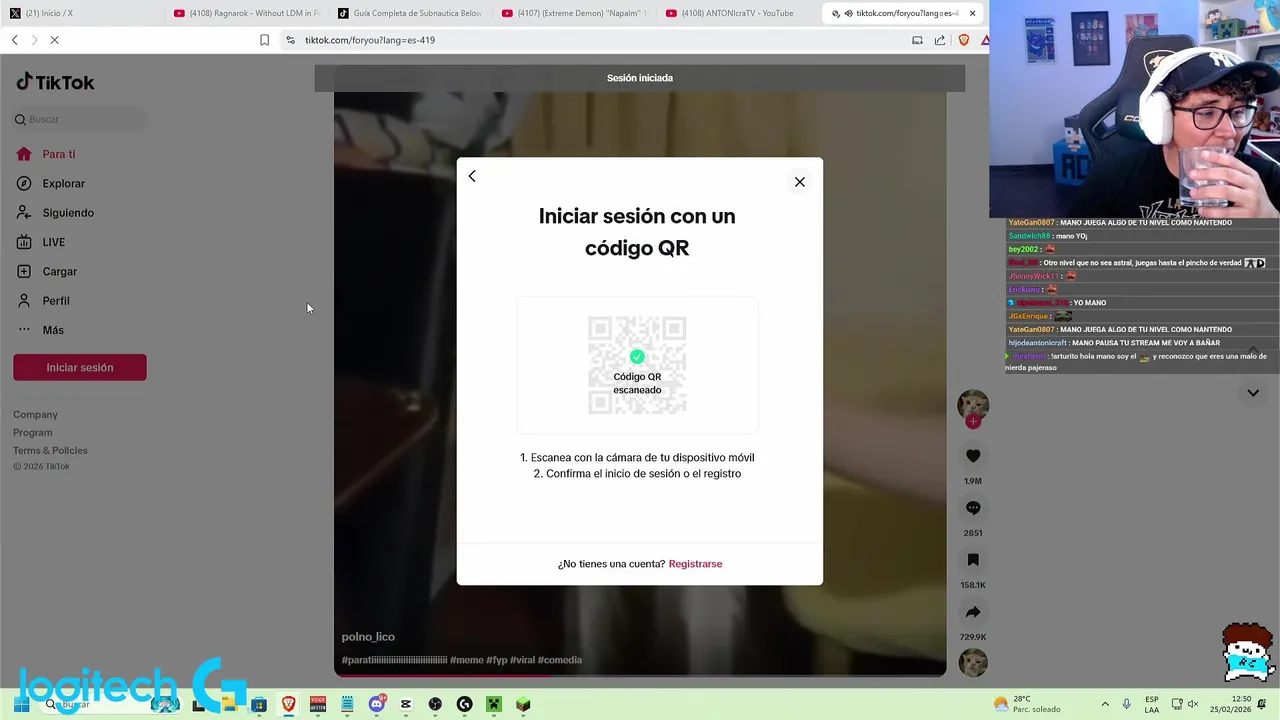Viewport: 1280px width, 720px height.
Task: Switch to Guía Completa de Subnautica tab
Action: [410, 13]
